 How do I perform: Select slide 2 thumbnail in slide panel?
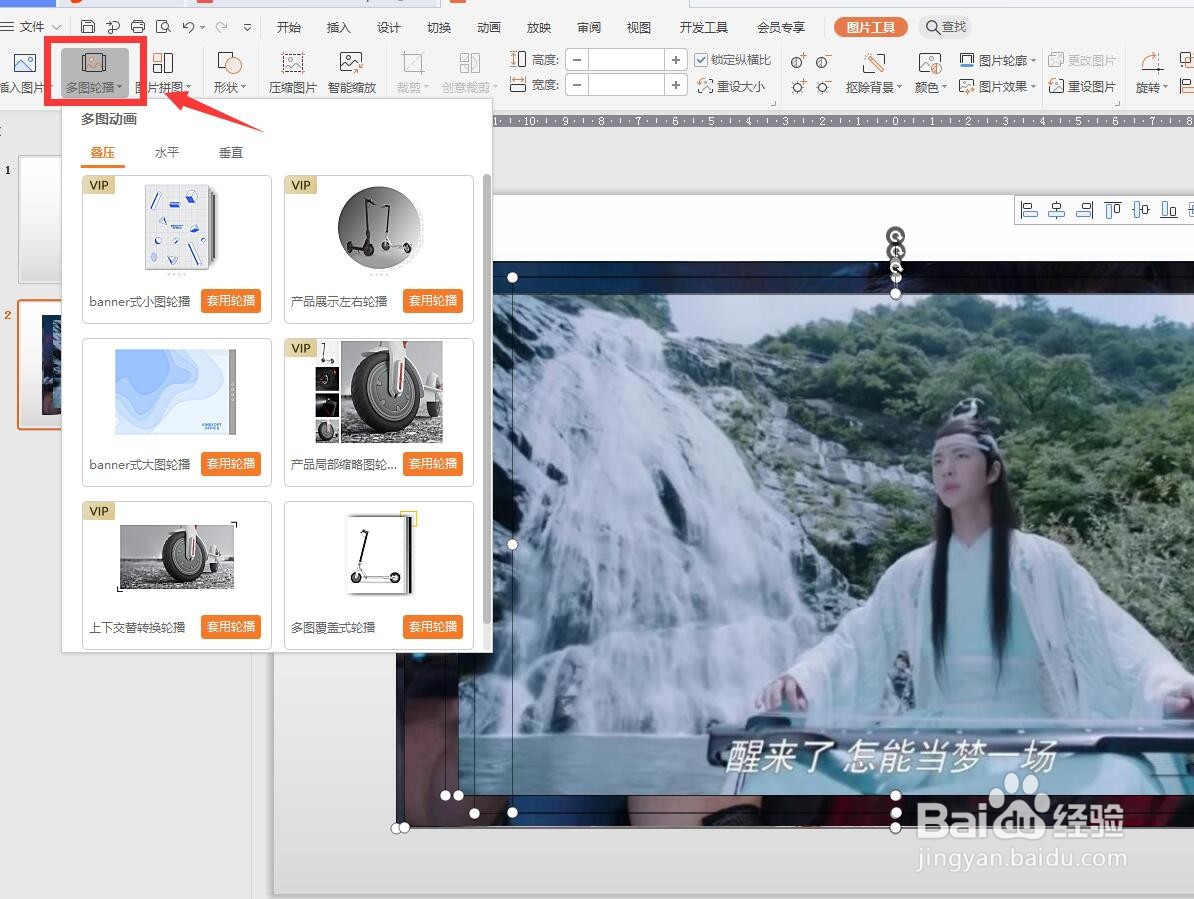pos(40,364)
